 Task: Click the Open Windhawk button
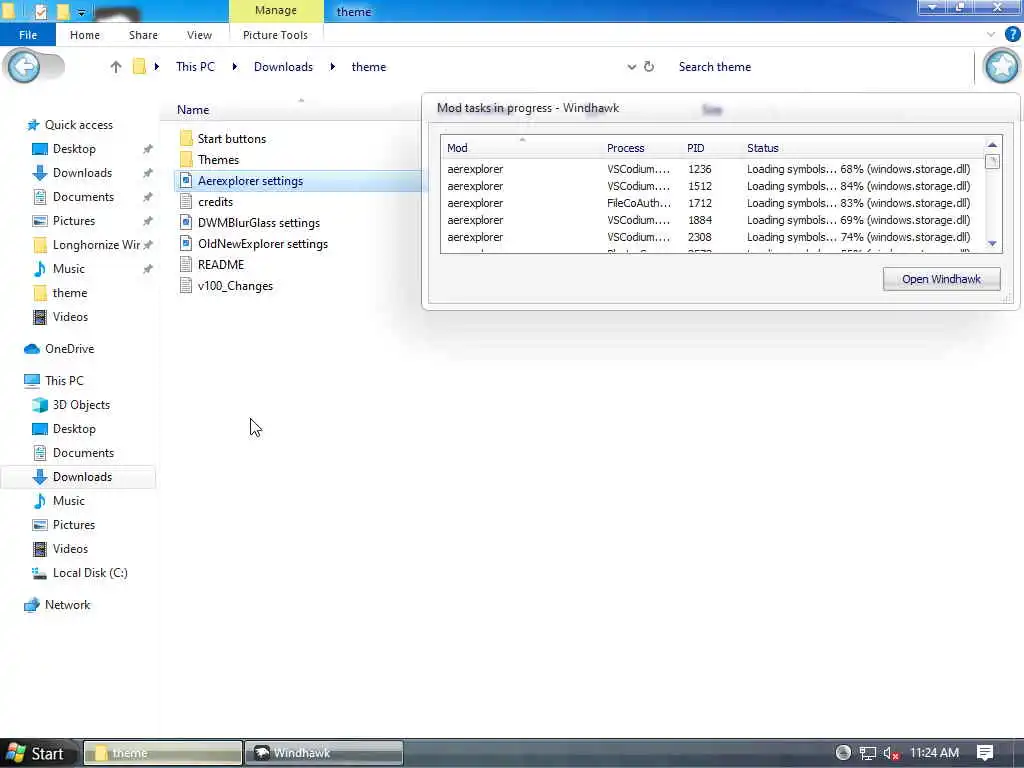(x=941, y=279)
